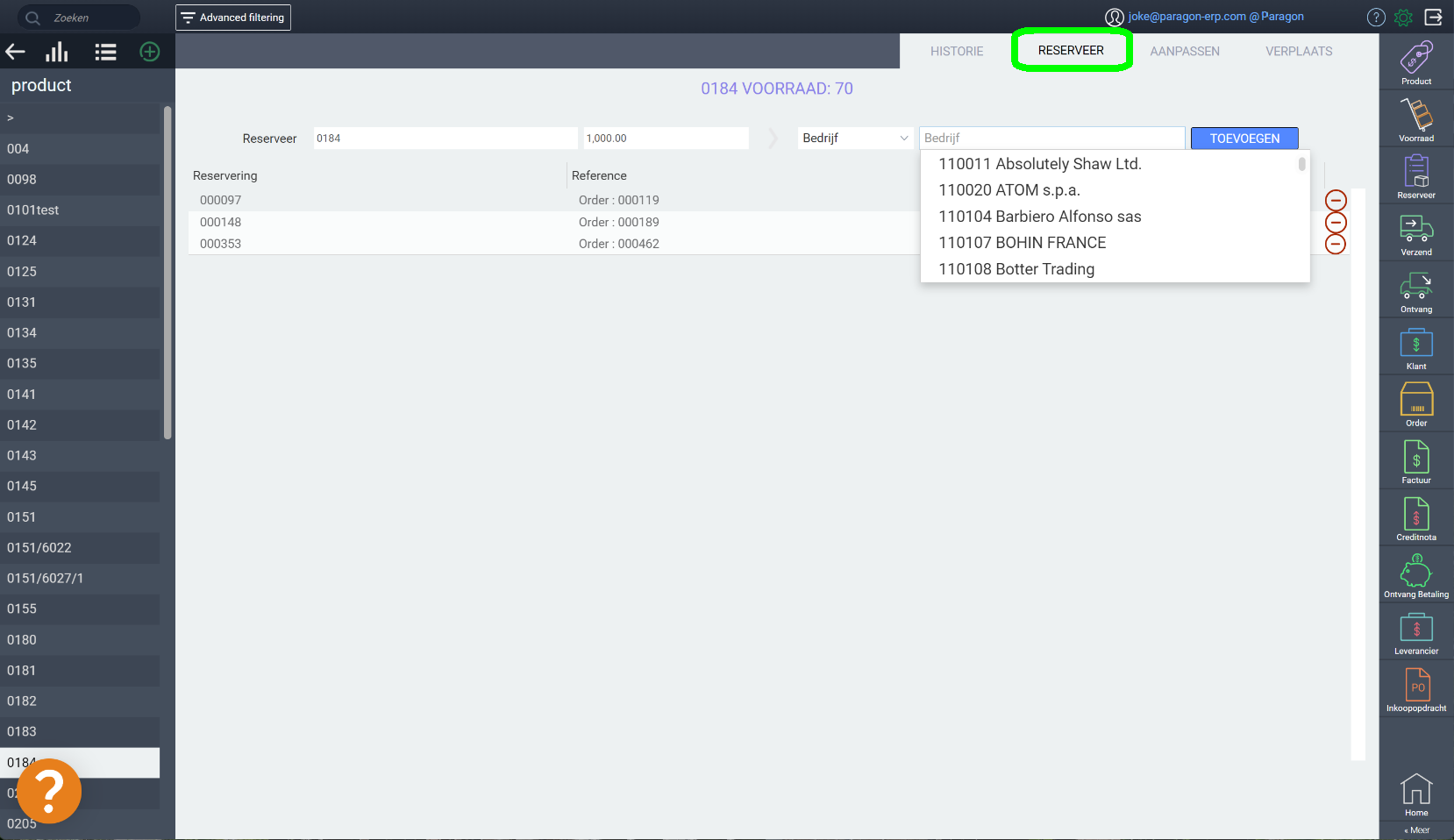Click the company list scrollbar
Screen dimensions: 1454x840
[1302, 164]
